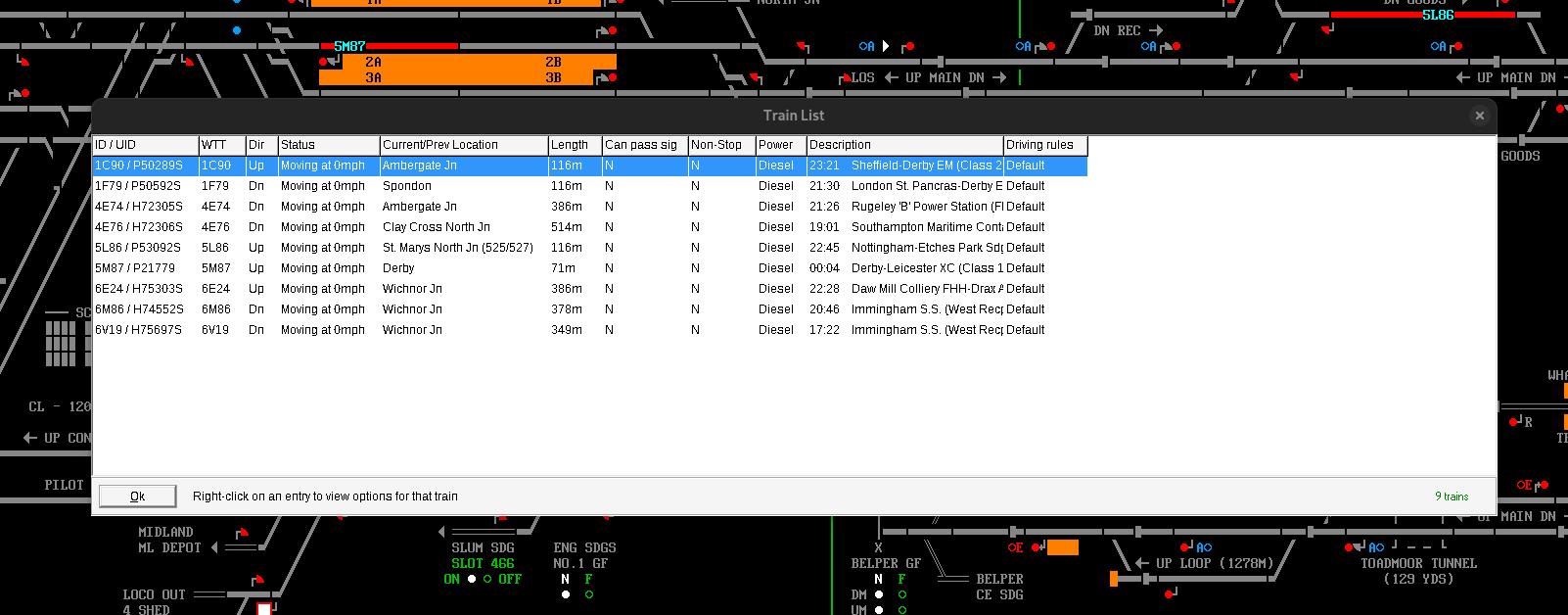Select train 1C90 / P50289S in the list
This screenshot has height=615, width=1568.
pos(590,166)
